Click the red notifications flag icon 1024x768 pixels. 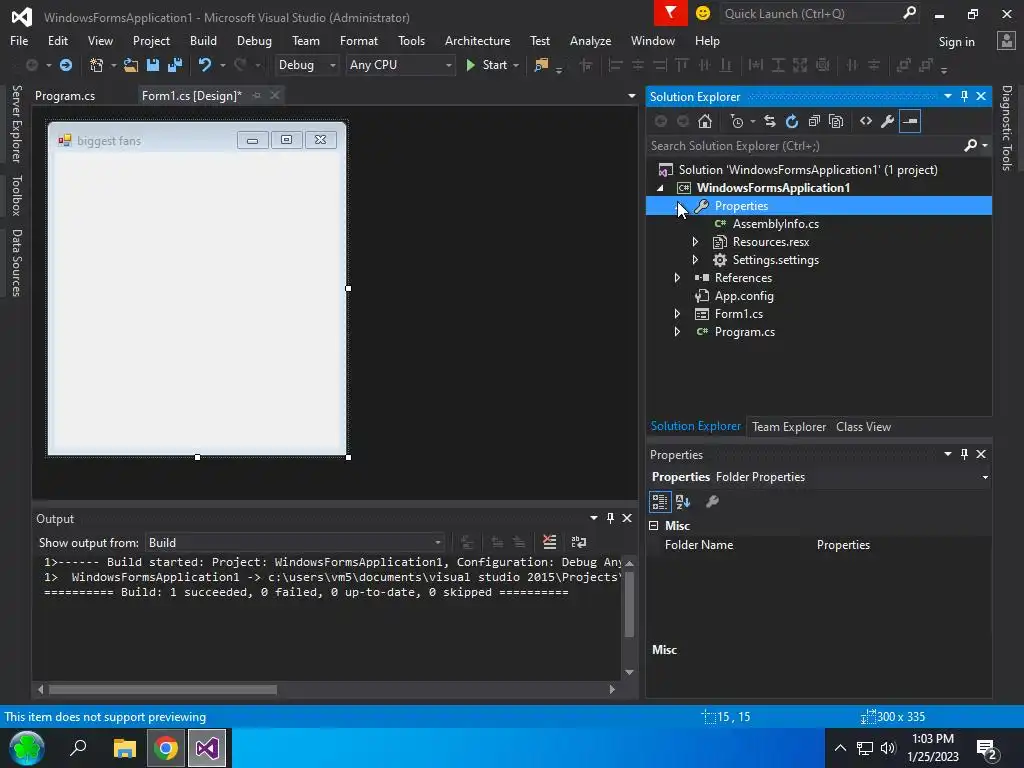click(x=671, y=13)
